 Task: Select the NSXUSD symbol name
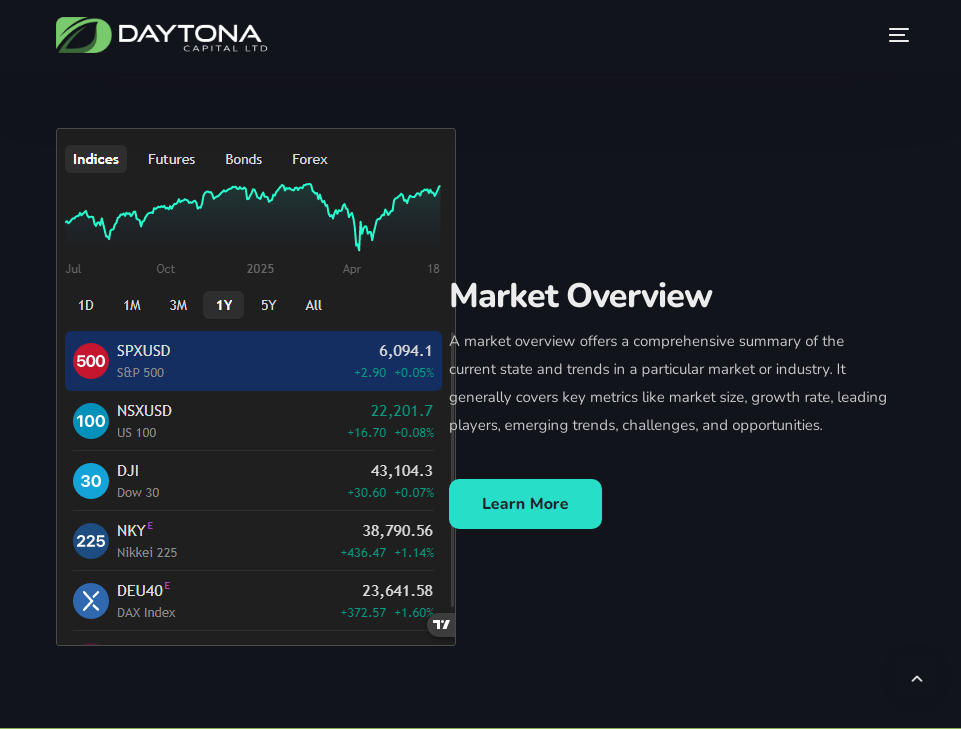pos(144,411)
